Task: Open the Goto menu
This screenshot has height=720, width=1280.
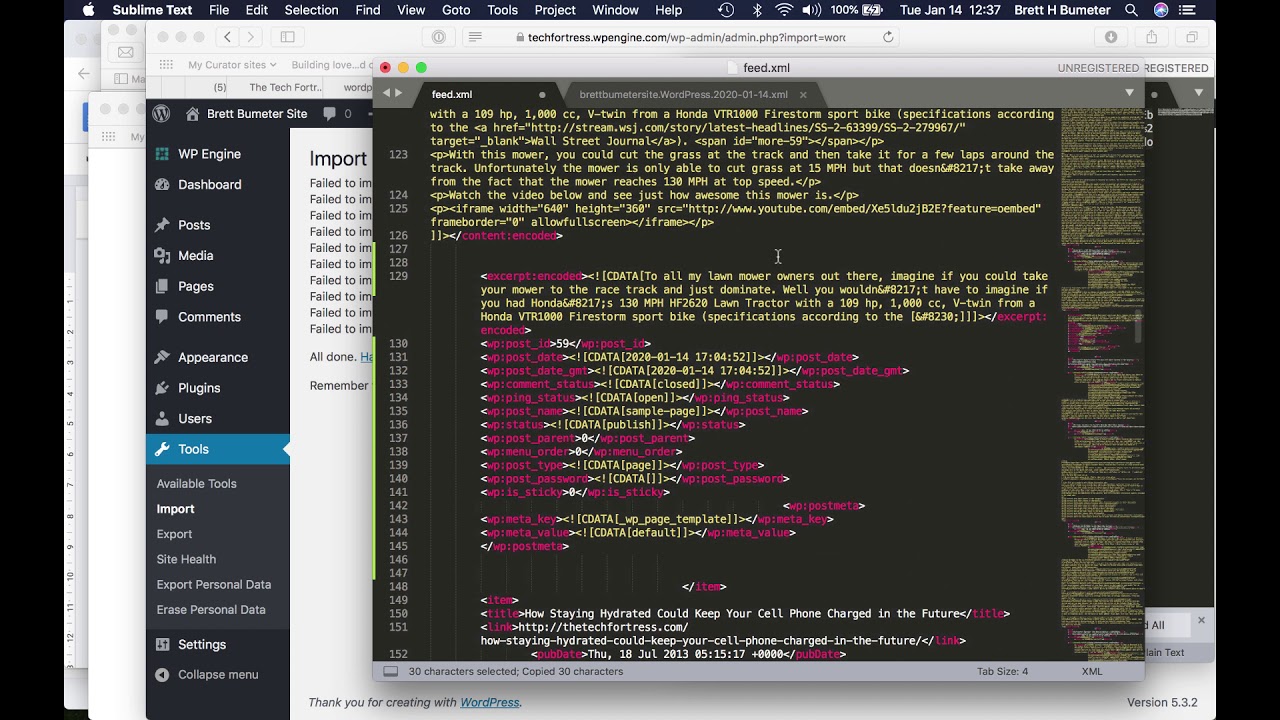Action: tap(456, 10)
